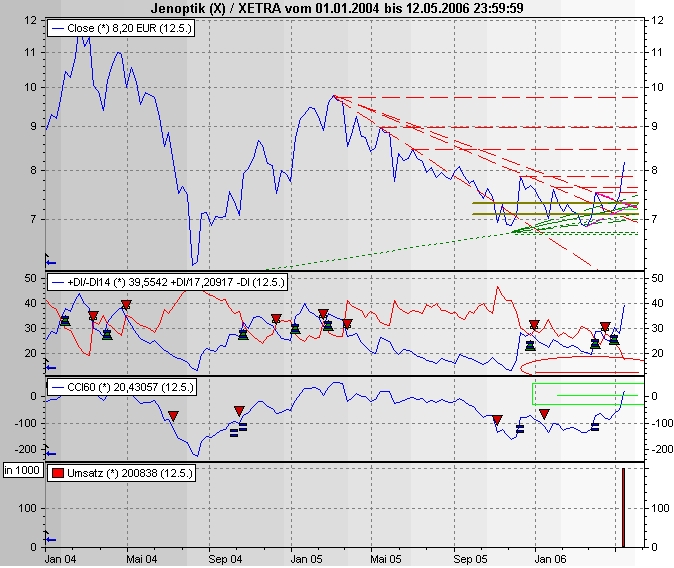Click the DI panel red triangle at the Jan 06 gridline
This screenshot has height=568, width=674.
534,325
